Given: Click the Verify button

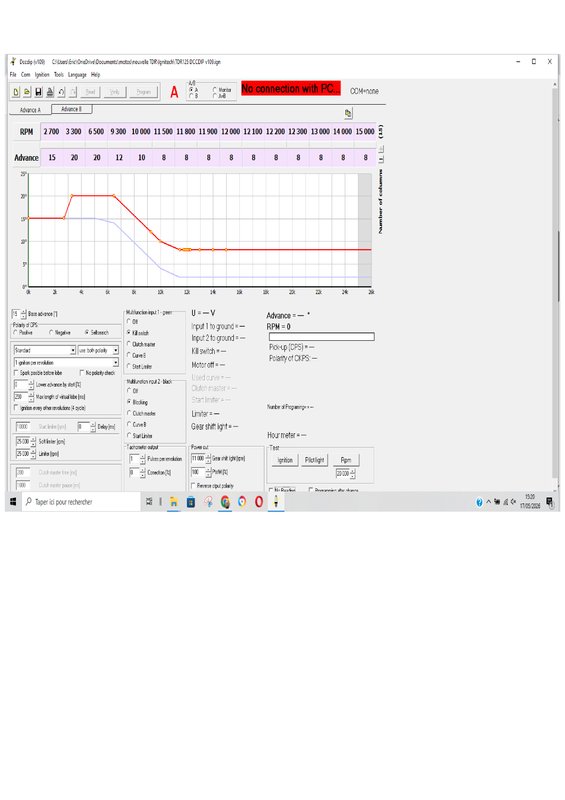Looking at the screenshot, I should point(115,92).
